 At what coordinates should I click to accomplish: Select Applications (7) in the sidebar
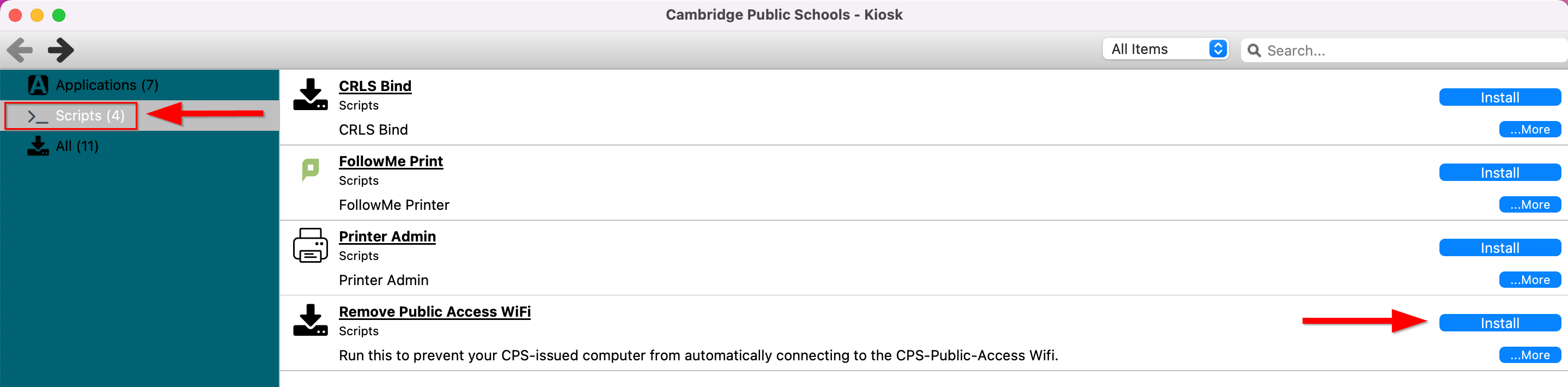107,84
